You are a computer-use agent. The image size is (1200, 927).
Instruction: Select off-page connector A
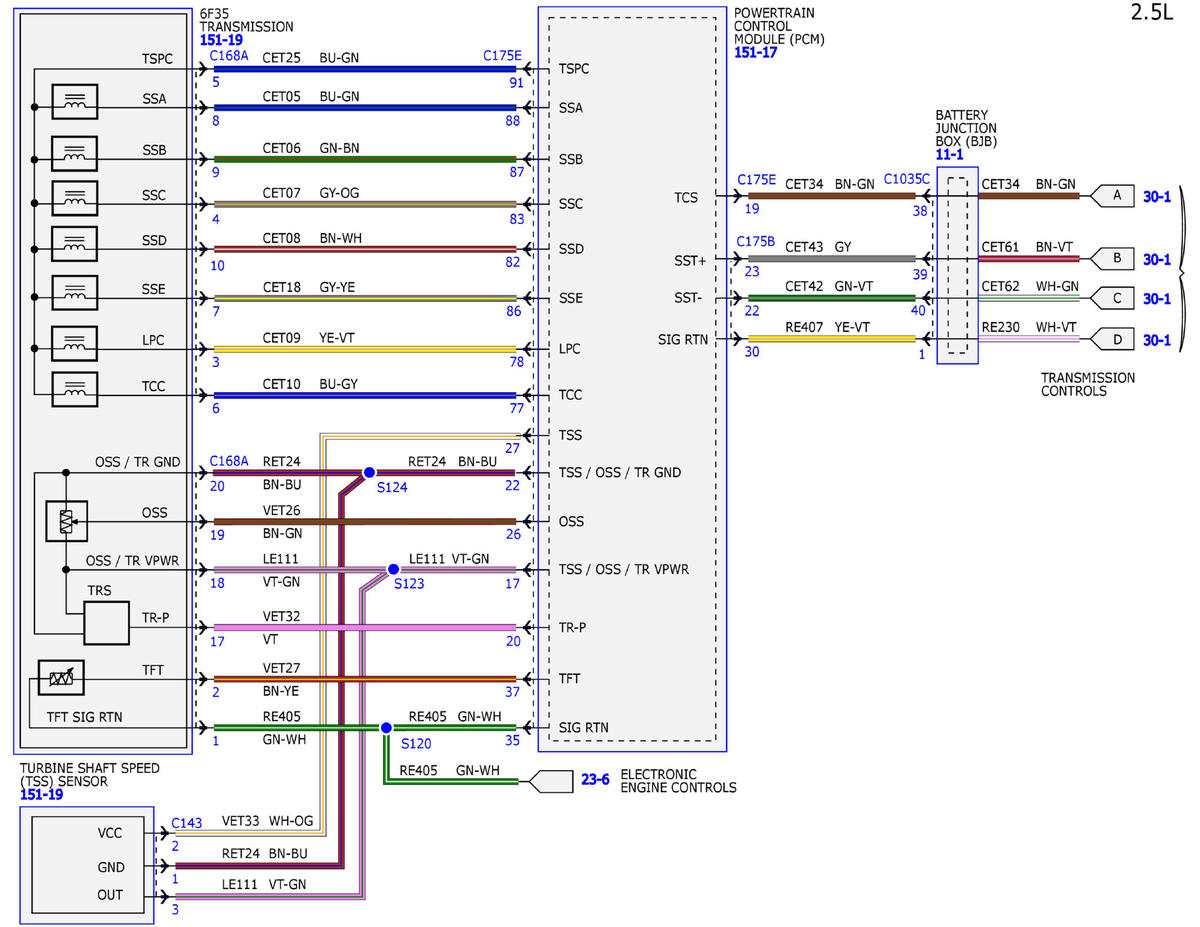(1110, 196)
